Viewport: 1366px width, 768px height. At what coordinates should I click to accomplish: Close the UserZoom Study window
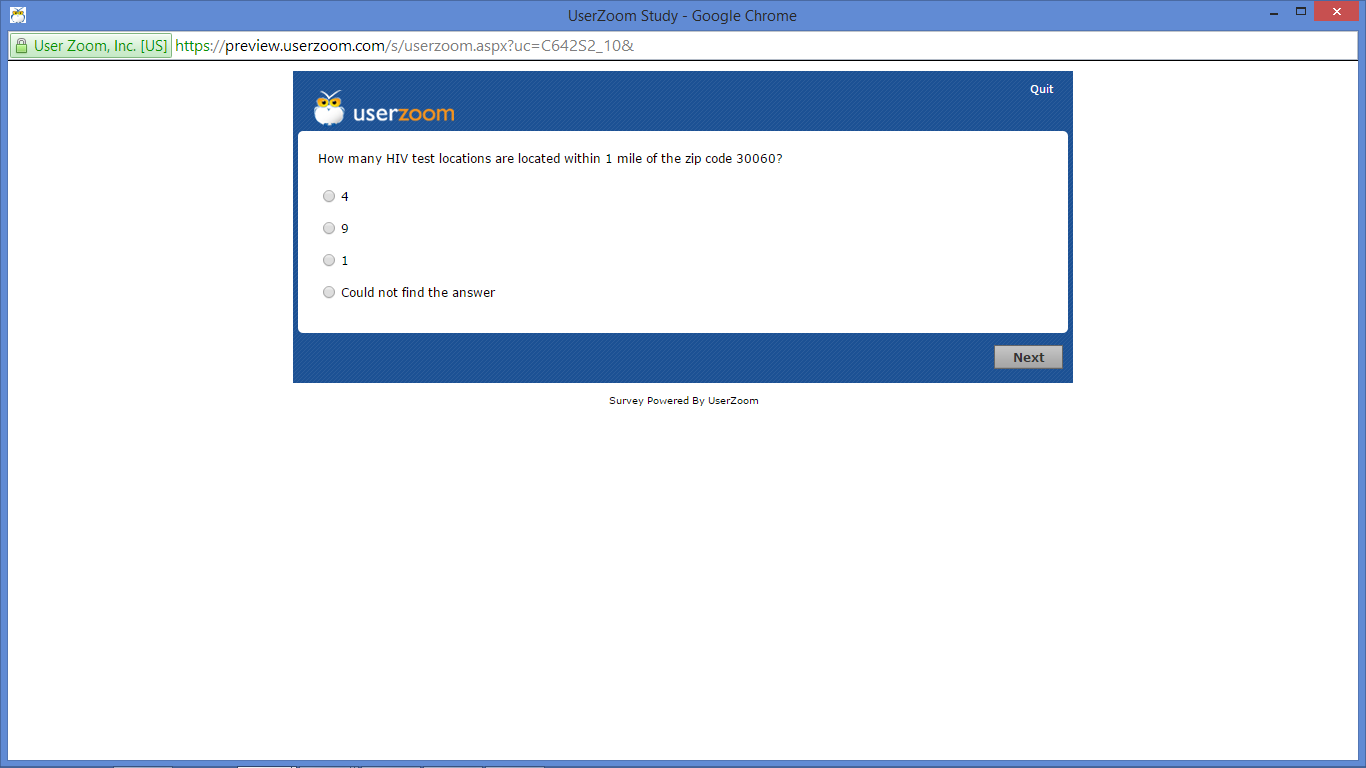click(1336, 12)
